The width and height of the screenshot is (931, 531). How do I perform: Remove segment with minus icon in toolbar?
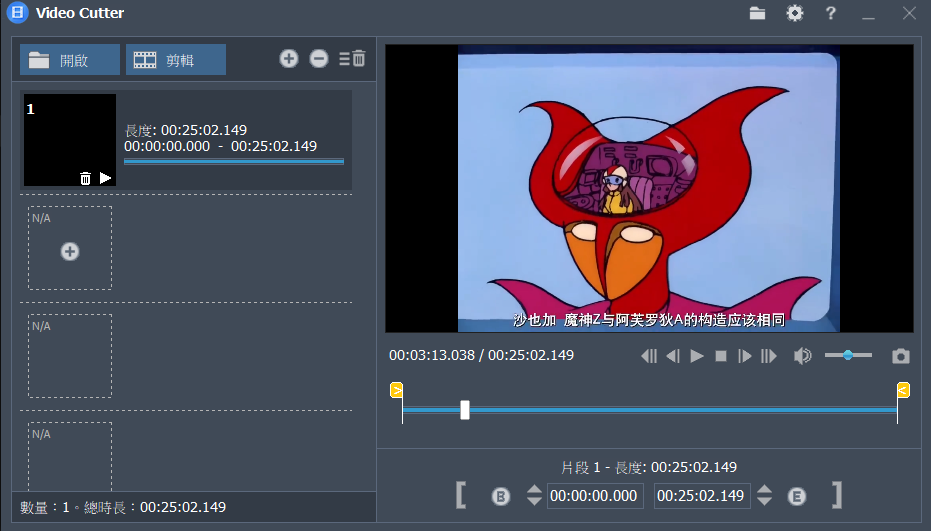319,59
